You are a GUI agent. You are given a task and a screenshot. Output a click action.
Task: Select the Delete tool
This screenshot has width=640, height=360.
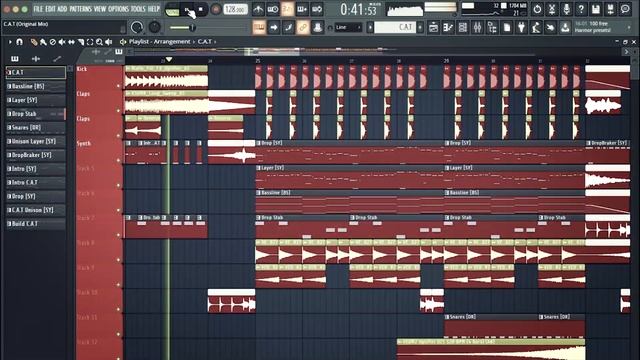53,42
